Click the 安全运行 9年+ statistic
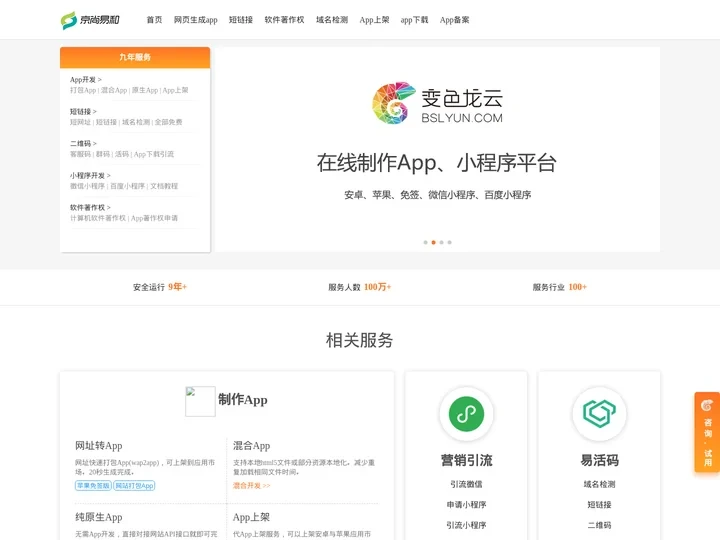Screen dimensions: 720x540 tap(160, 287)
